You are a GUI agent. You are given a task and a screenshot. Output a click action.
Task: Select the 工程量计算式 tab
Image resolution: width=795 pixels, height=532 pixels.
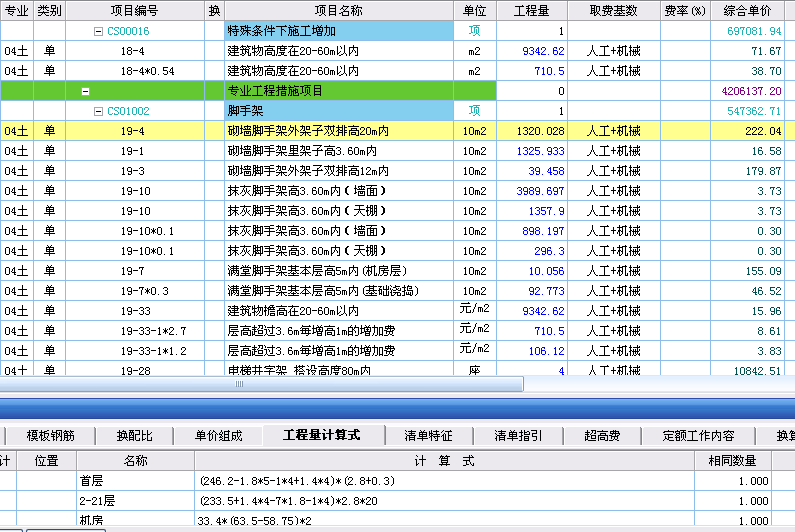(321, 435)
